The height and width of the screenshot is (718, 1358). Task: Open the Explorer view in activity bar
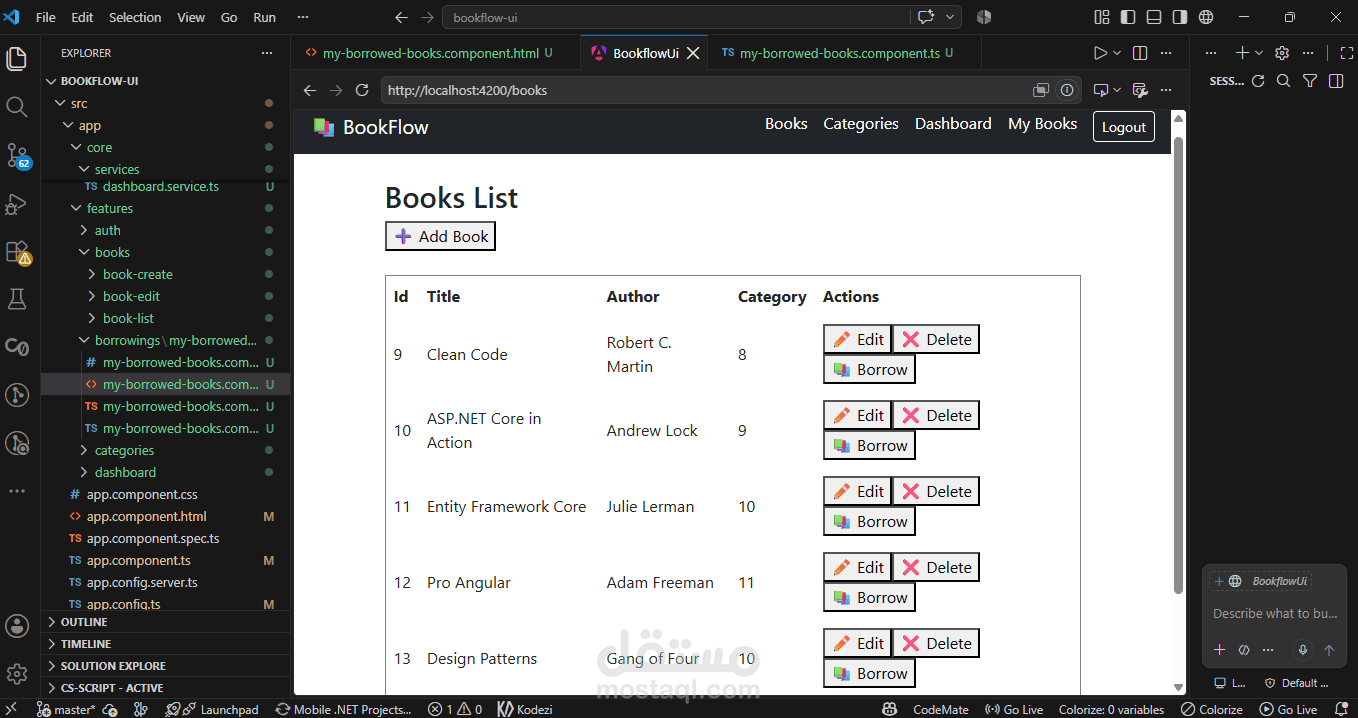click(17, 58)
